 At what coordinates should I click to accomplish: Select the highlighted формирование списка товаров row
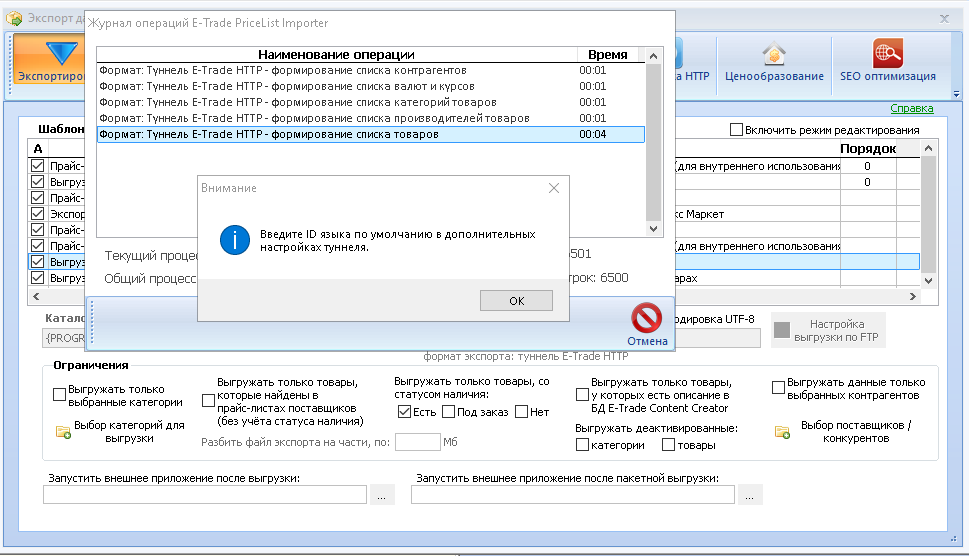pos(371,135)
